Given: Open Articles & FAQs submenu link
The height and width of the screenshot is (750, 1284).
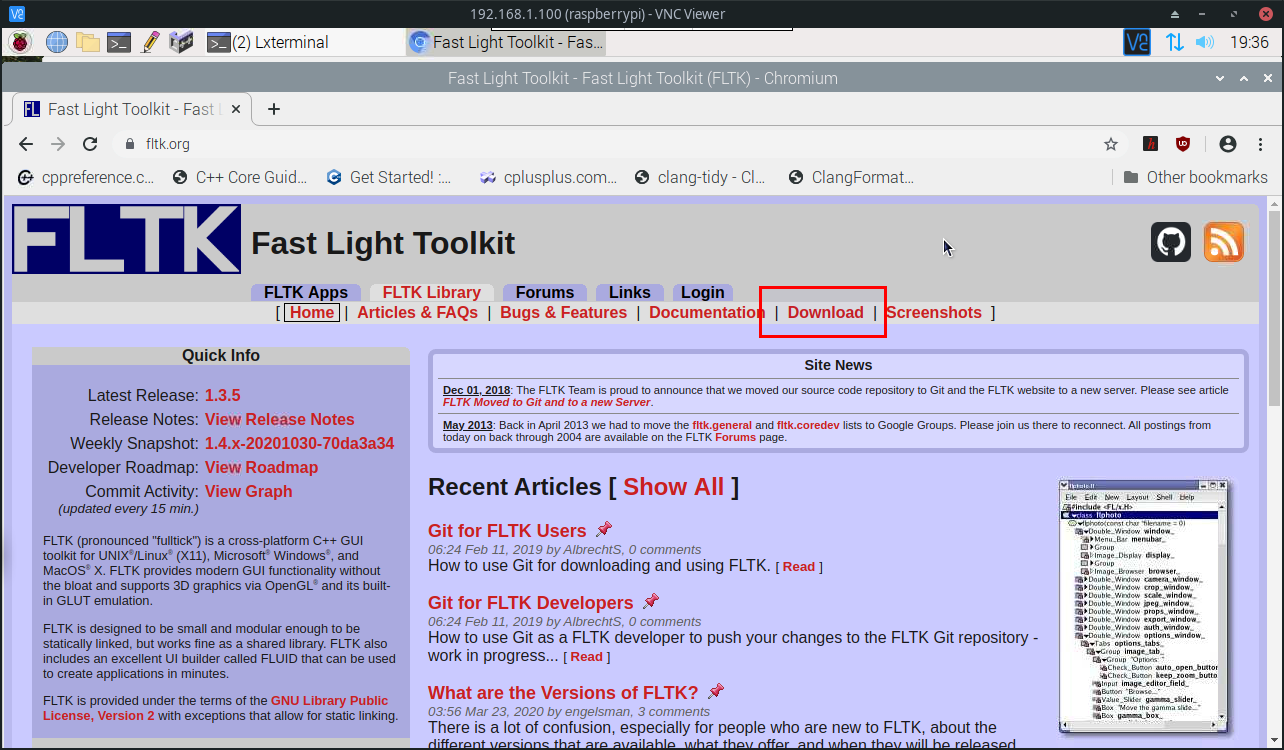Looking at the screenshot, I should (417, 312).
